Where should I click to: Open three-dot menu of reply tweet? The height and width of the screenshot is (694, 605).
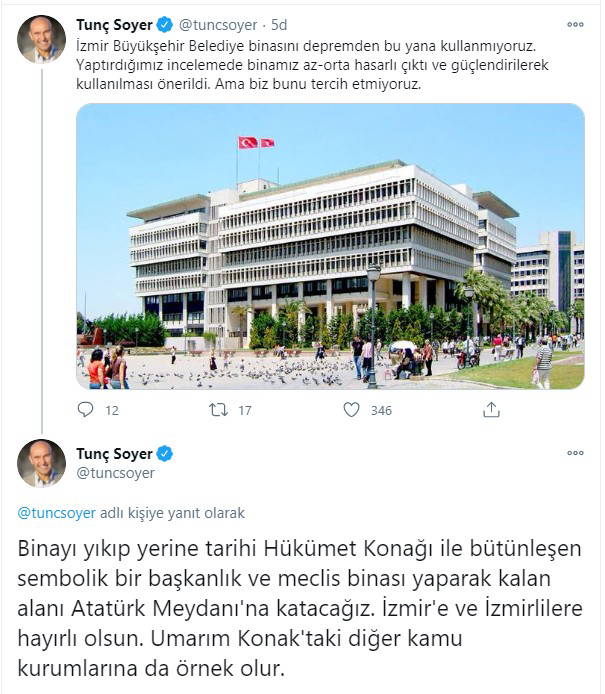[x=575, y=453]
